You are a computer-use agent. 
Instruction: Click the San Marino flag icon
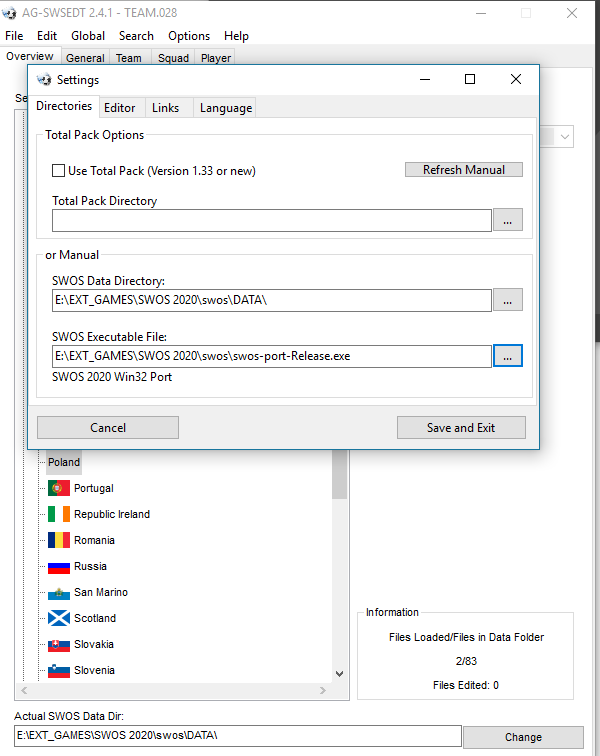[58, 592]
